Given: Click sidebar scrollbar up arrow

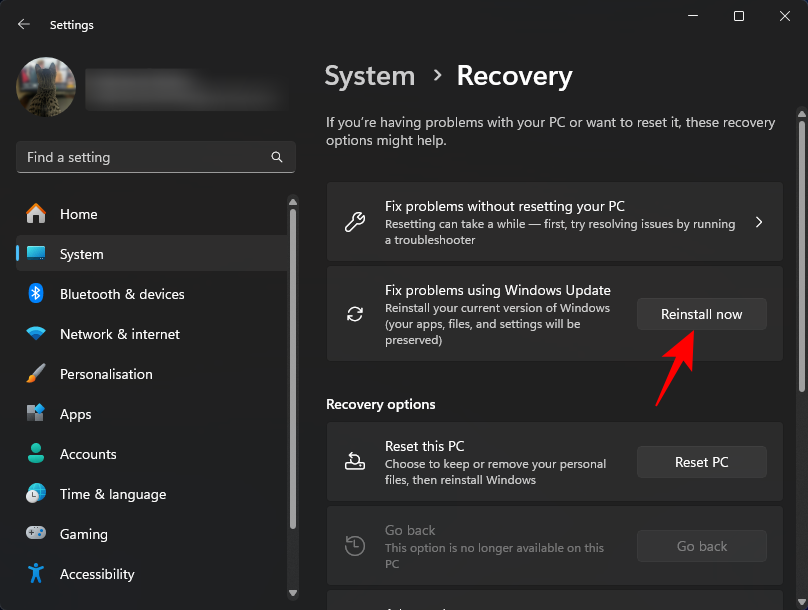Looking at the screenshot, I should tap(293, 202).
